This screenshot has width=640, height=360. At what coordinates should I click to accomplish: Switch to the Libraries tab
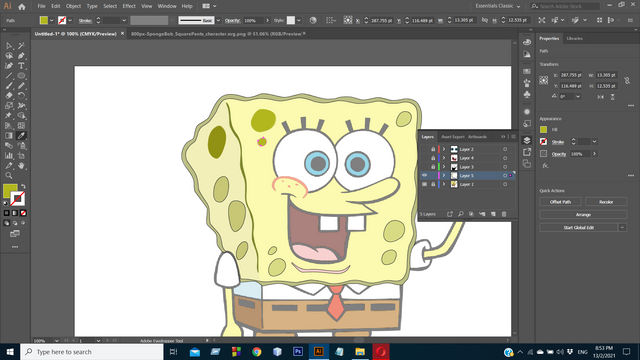point(574,38)
